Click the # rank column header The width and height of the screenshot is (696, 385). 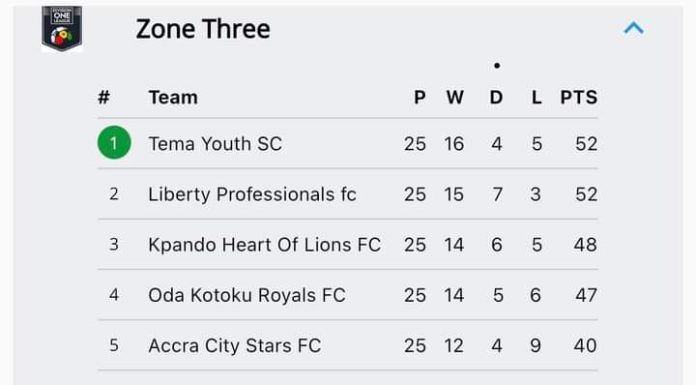(104, 97)
